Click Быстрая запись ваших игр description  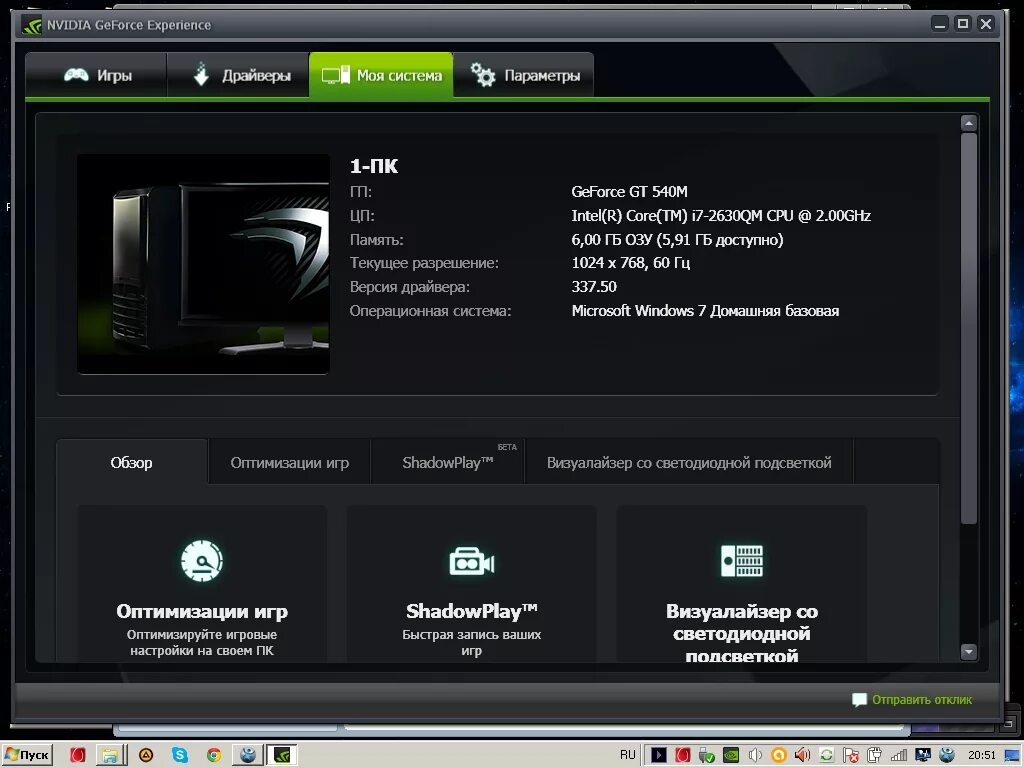(472, 643)
